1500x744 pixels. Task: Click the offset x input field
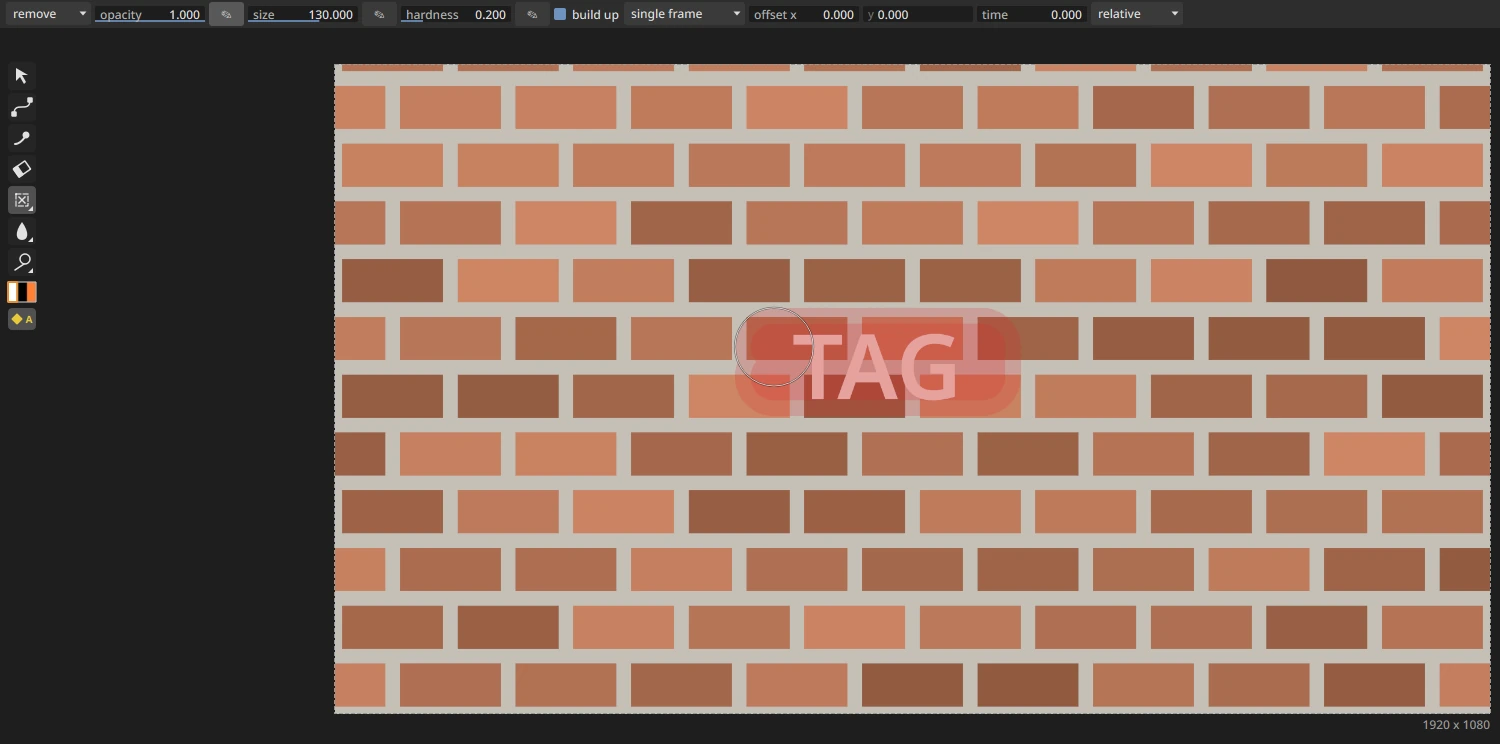(804, 14)
